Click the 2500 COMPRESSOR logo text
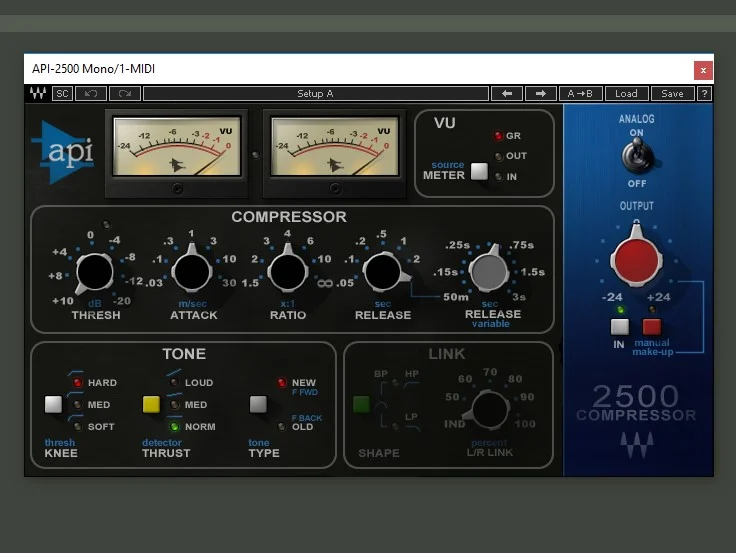Viewport: 736px width, 553px height. (636, 403)
